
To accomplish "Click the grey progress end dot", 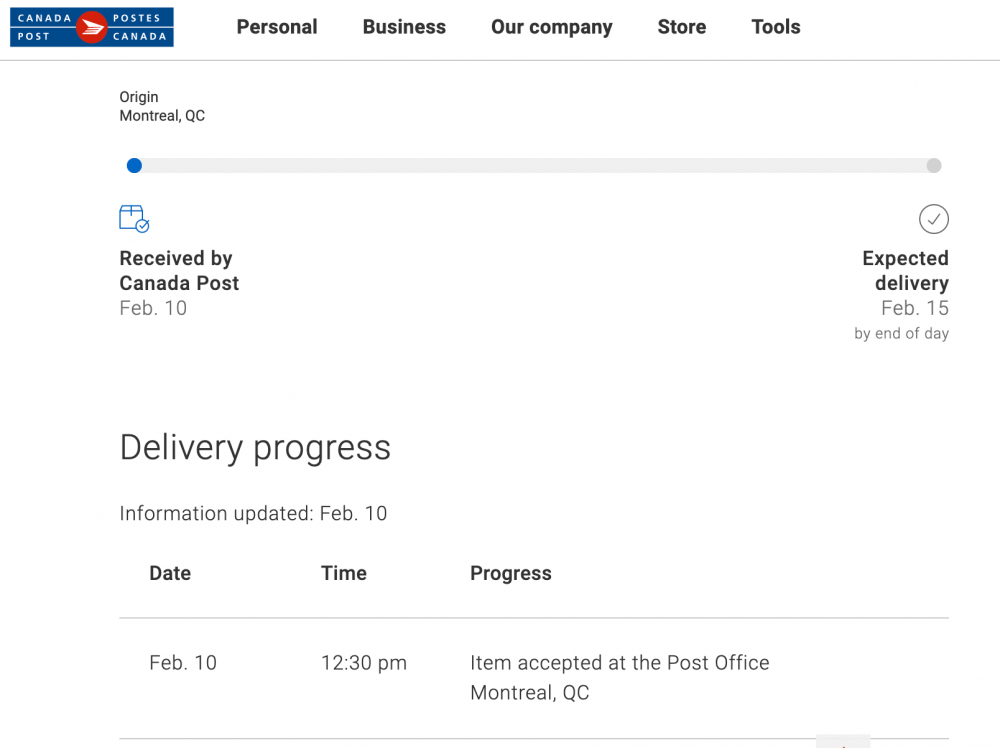I will [x=934, y=166].
